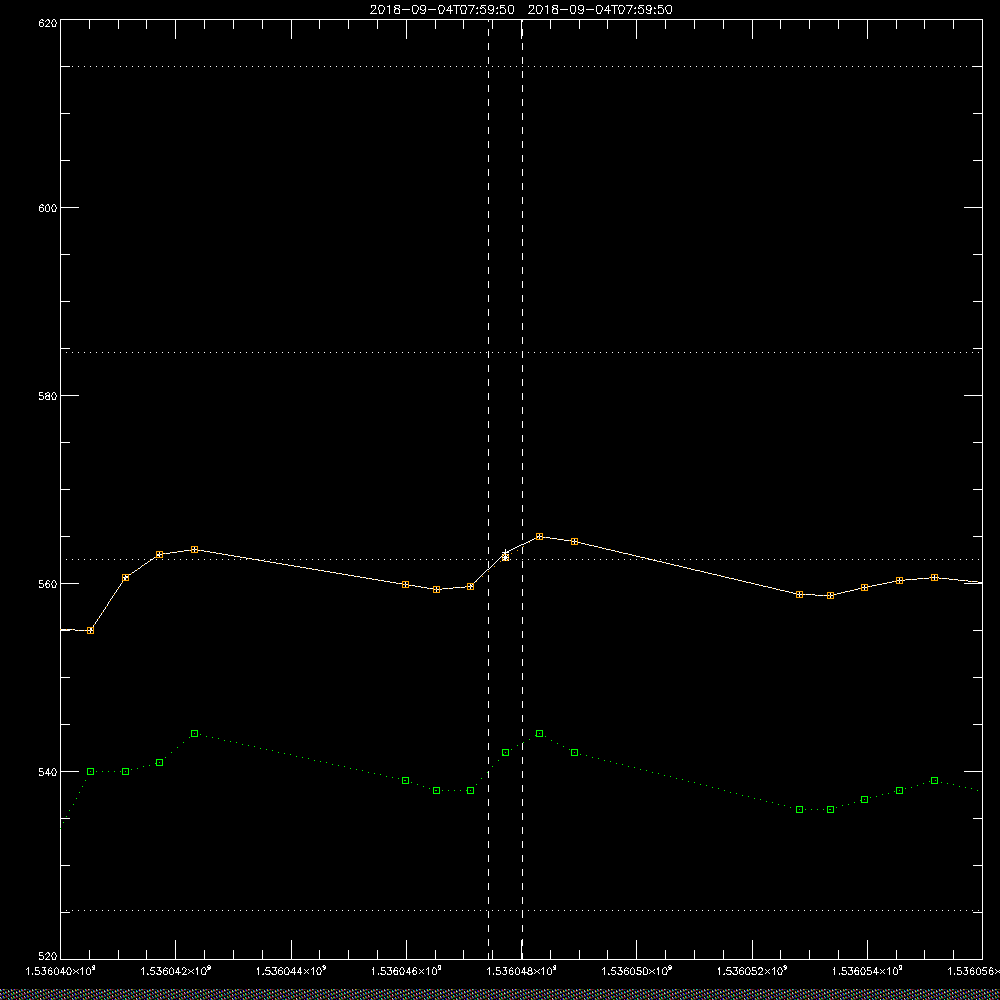The height and width of the screenshot is (1000, 1000).
Task: Click the 1.536052×10⁹ x-axis label
Action: (753, 971)
